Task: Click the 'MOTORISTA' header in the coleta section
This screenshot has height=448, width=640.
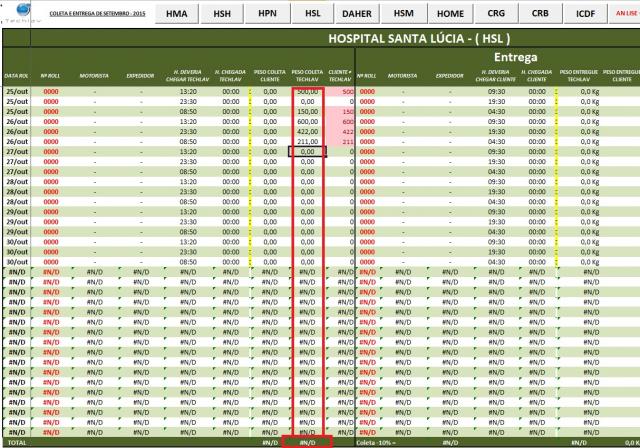Action: pyautogui.click(x=94, y=76)
